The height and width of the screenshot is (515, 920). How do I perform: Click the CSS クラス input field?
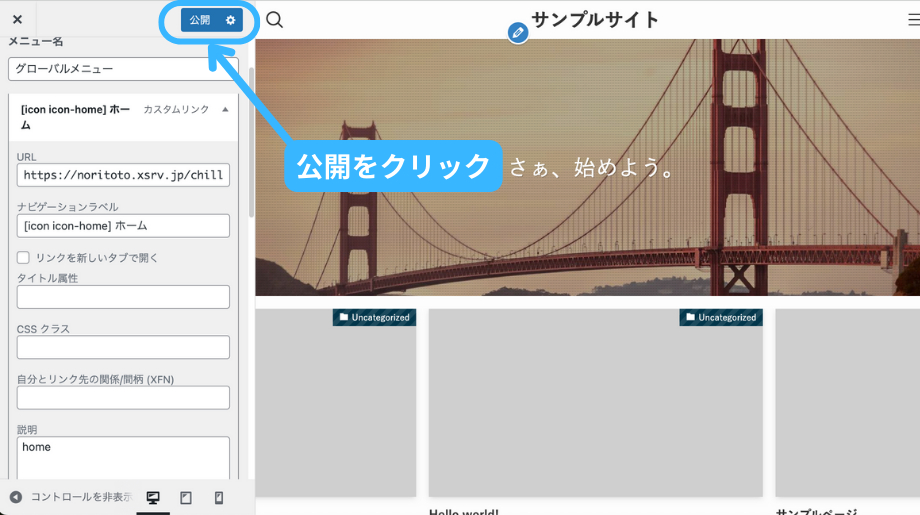coord(123,347)
